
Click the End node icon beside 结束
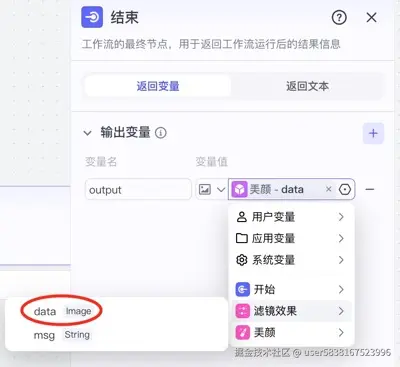coord(92,17)
